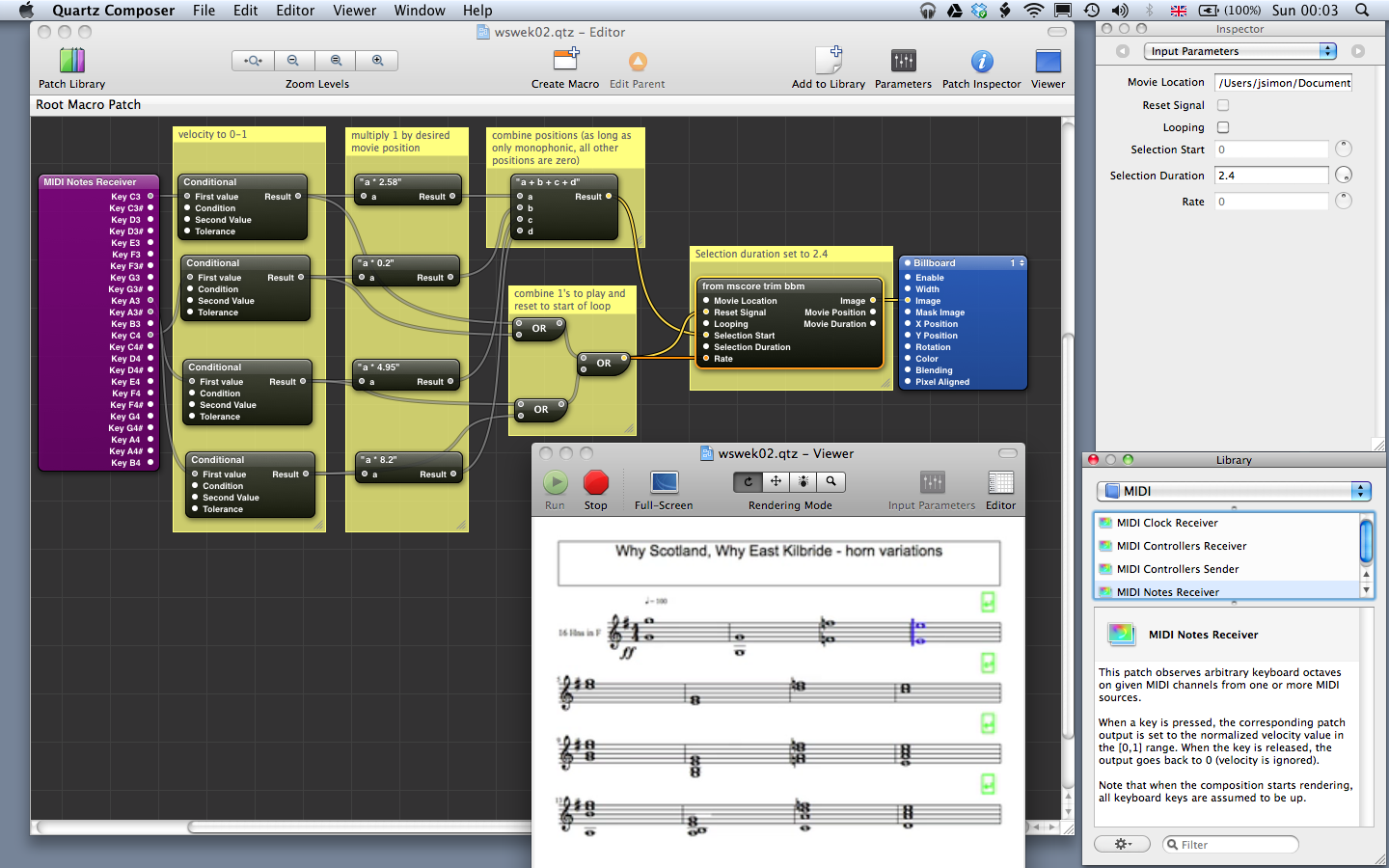Select the MIDI Notes Receiver patch title
This screenshot has width=1389, height=868.
pos(90,182)
